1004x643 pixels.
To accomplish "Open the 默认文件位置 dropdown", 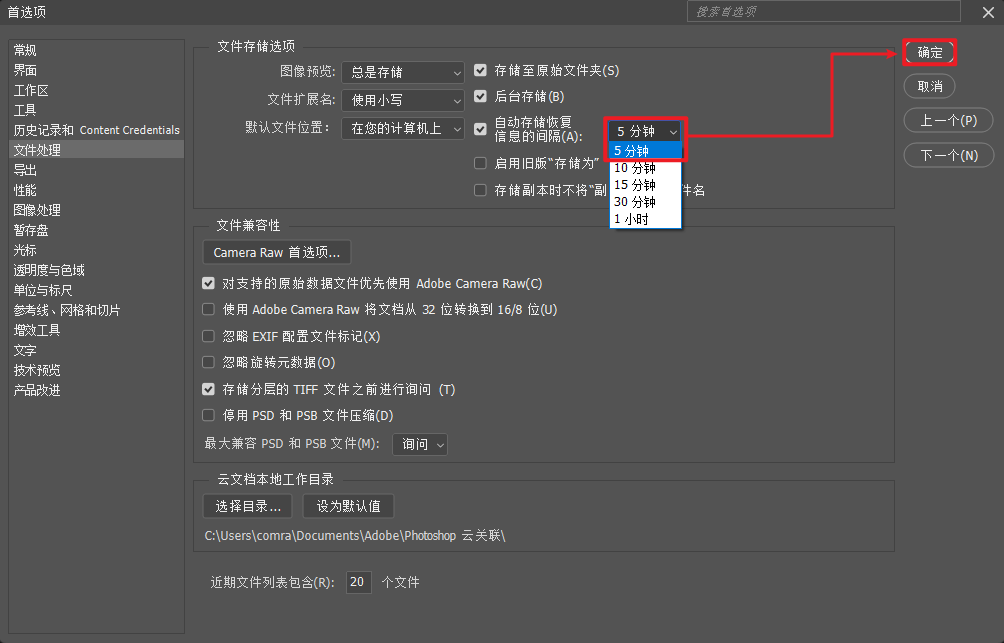I will coord(403,129).
